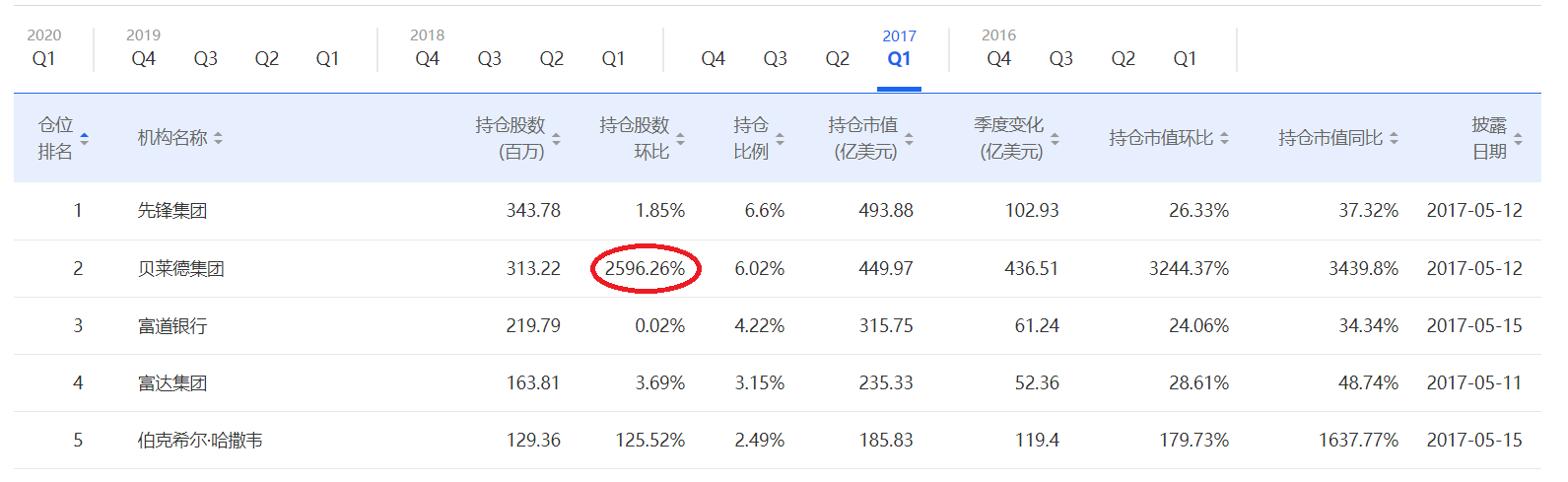The image size is (1568, 482).
Task: Select 2019 Q2 tab
Action: pyautogui.click(x=267, y=59)
